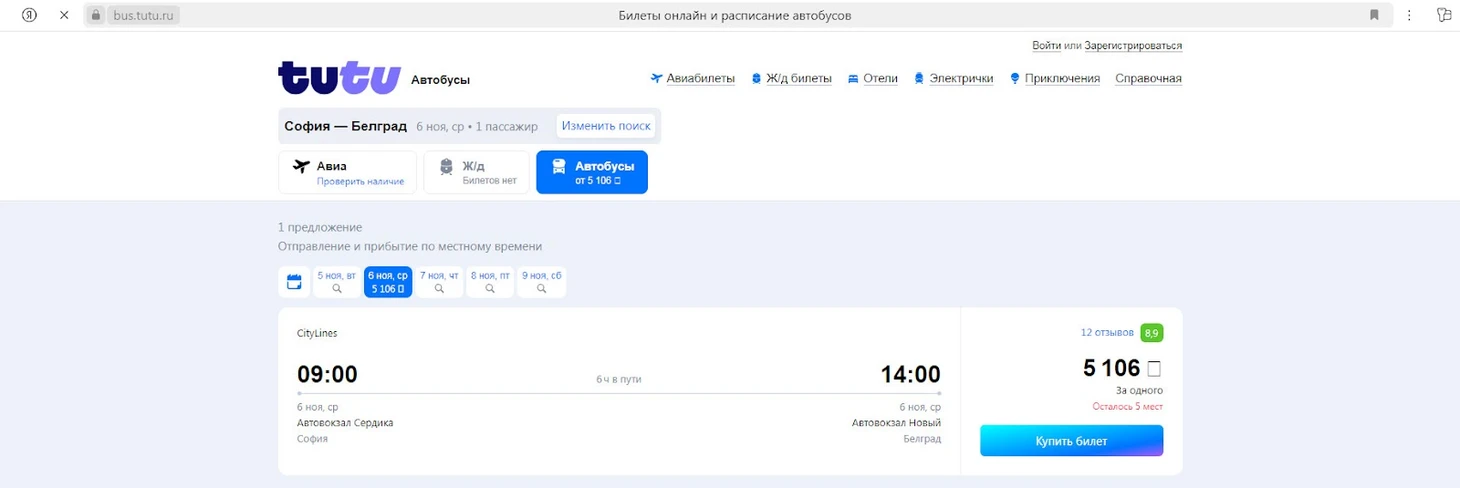Select date 9 ноя, сб
This screenshot has height=488, width=1460.
pos(541,282)
